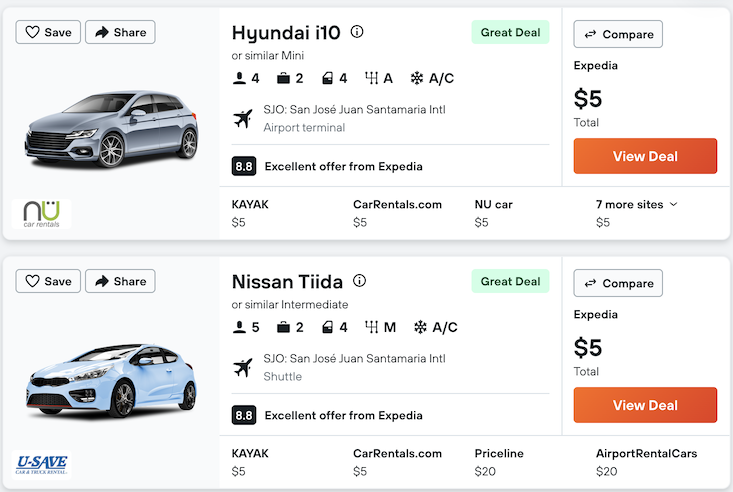Save the Hyundai i10 listing
This screenshot has width=733, height=492.
click(48, 32)
